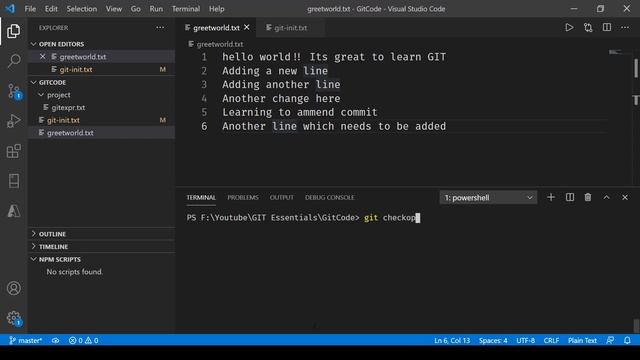Screen dimensions: 640x360
Task: Open the Search view in activity bar
Action: tap(13, 61)
